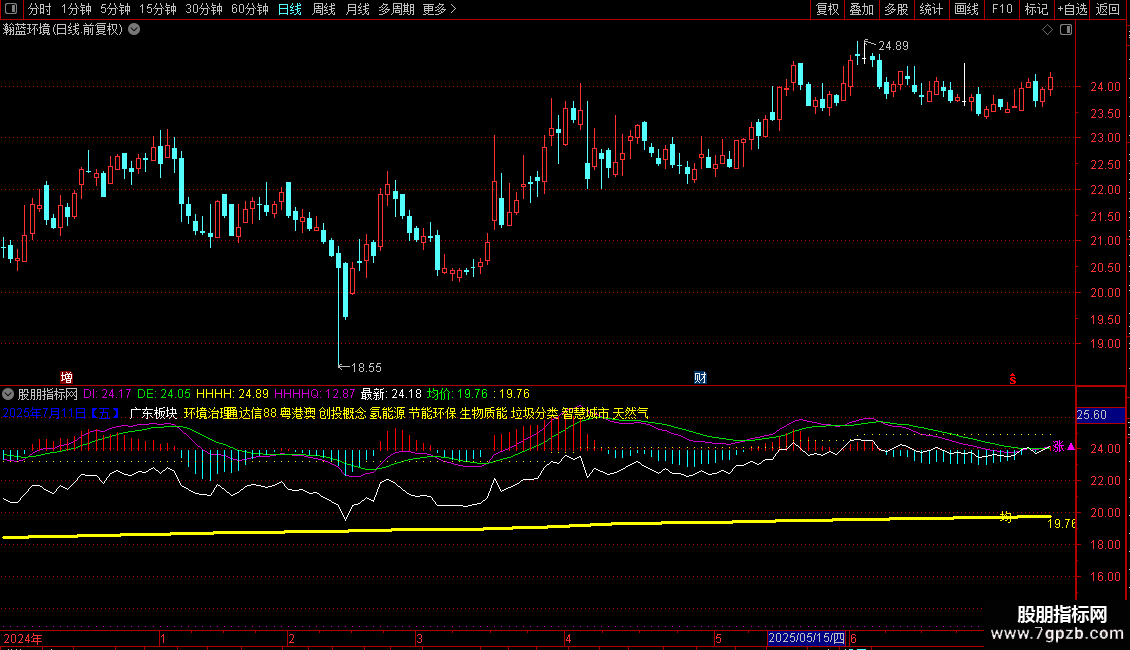
Task: Click the blue 财 financial marker
Action: point(700,378)
